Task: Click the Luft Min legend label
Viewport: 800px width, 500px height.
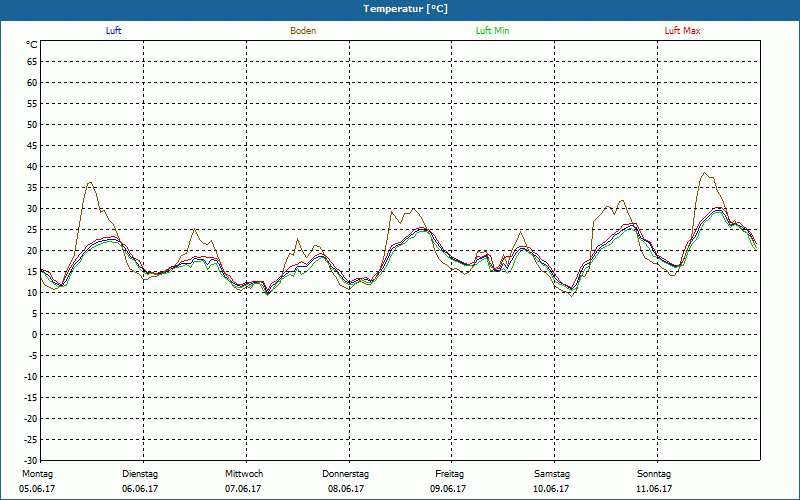Action: (492, 31)
